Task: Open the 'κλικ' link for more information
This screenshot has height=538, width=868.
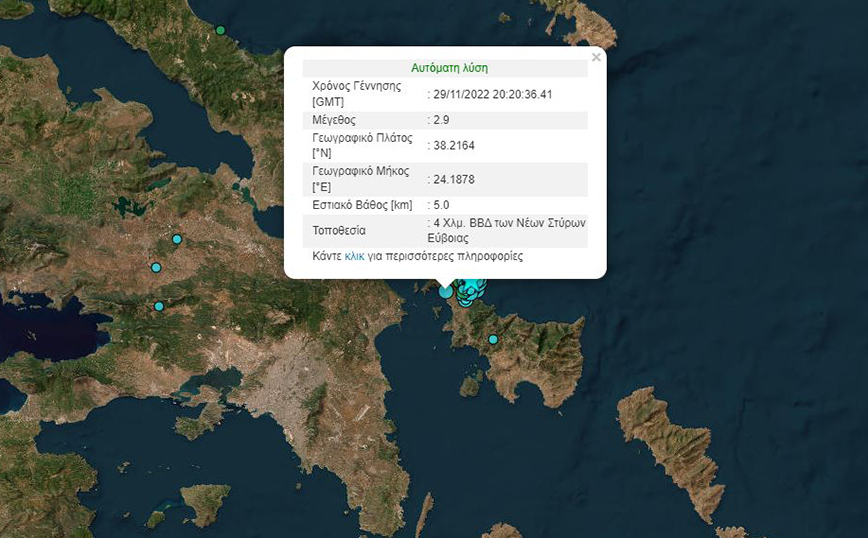Action: 354,257
